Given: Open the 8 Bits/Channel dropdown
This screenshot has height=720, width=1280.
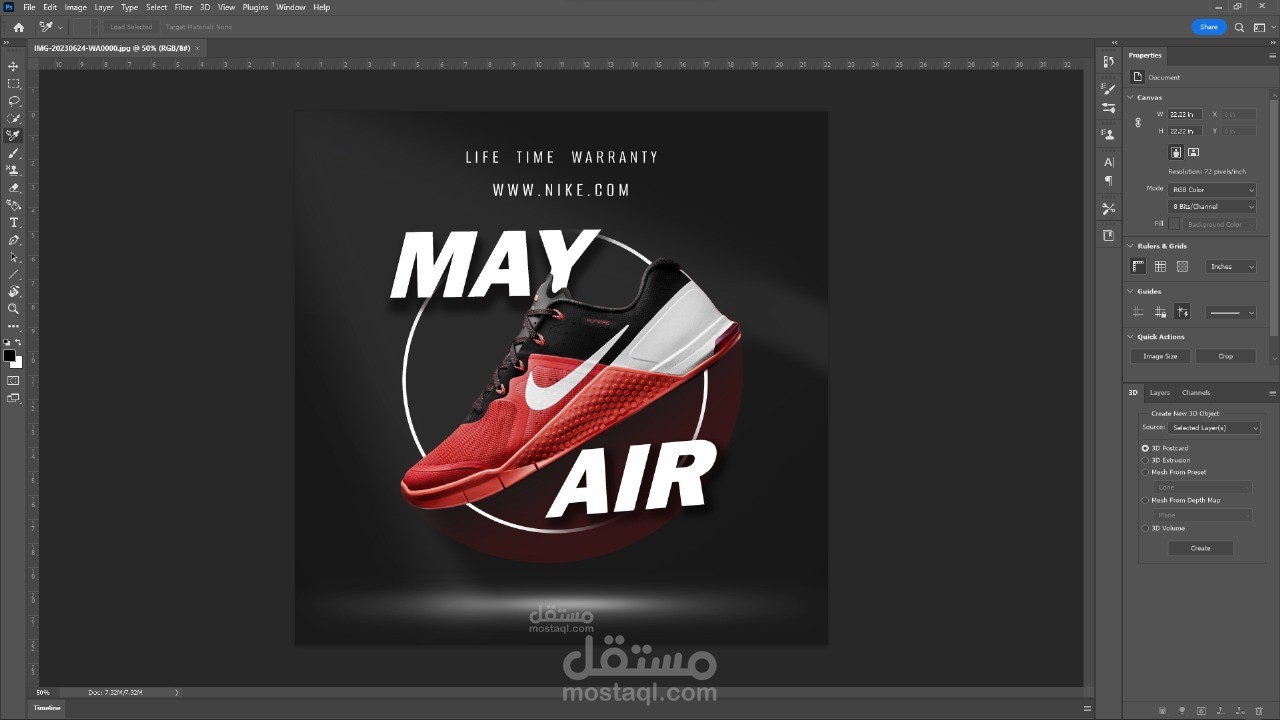Looking at the screenshot, I should [1213, 207].
